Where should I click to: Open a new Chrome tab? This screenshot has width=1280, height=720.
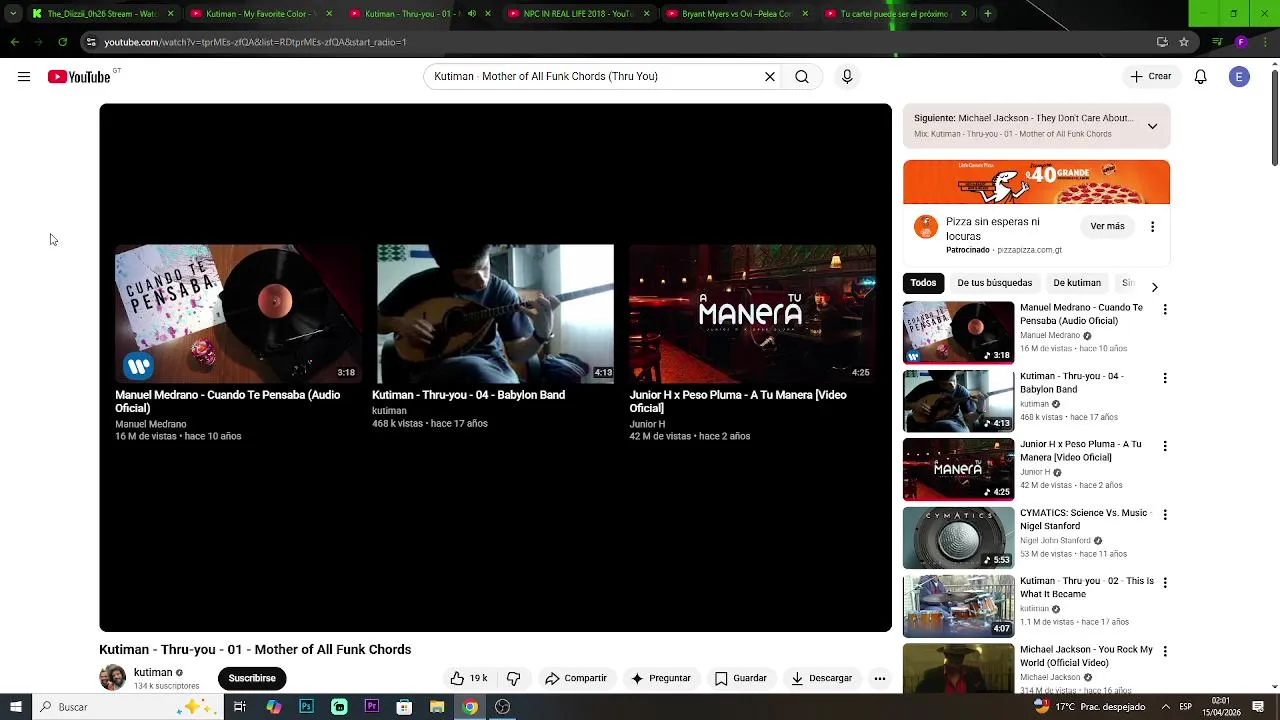(x=987, y=14)
